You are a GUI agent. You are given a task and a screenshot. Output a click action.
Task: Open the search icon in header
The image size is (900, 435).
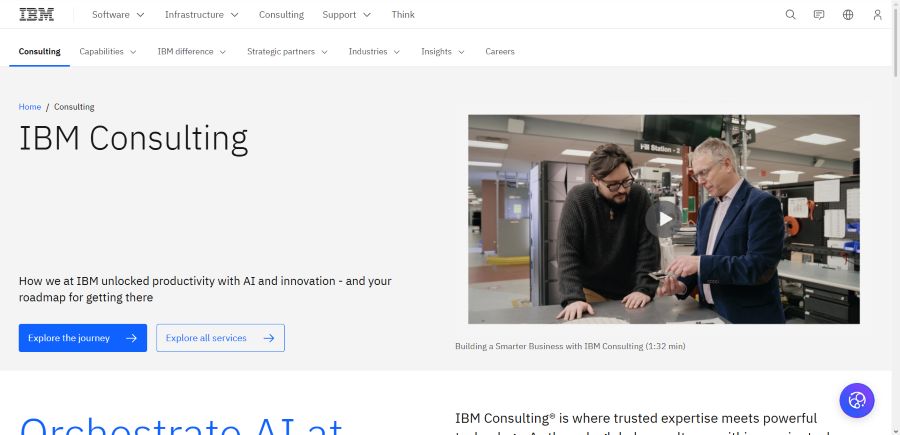click(790, 14)
